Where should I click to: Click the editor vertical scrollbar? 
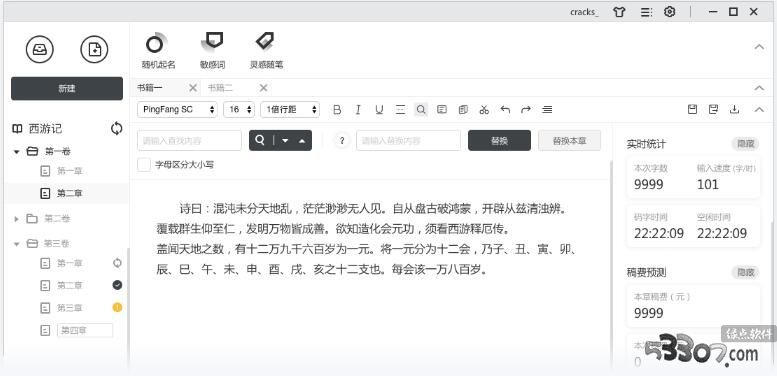tap(610, 263)
